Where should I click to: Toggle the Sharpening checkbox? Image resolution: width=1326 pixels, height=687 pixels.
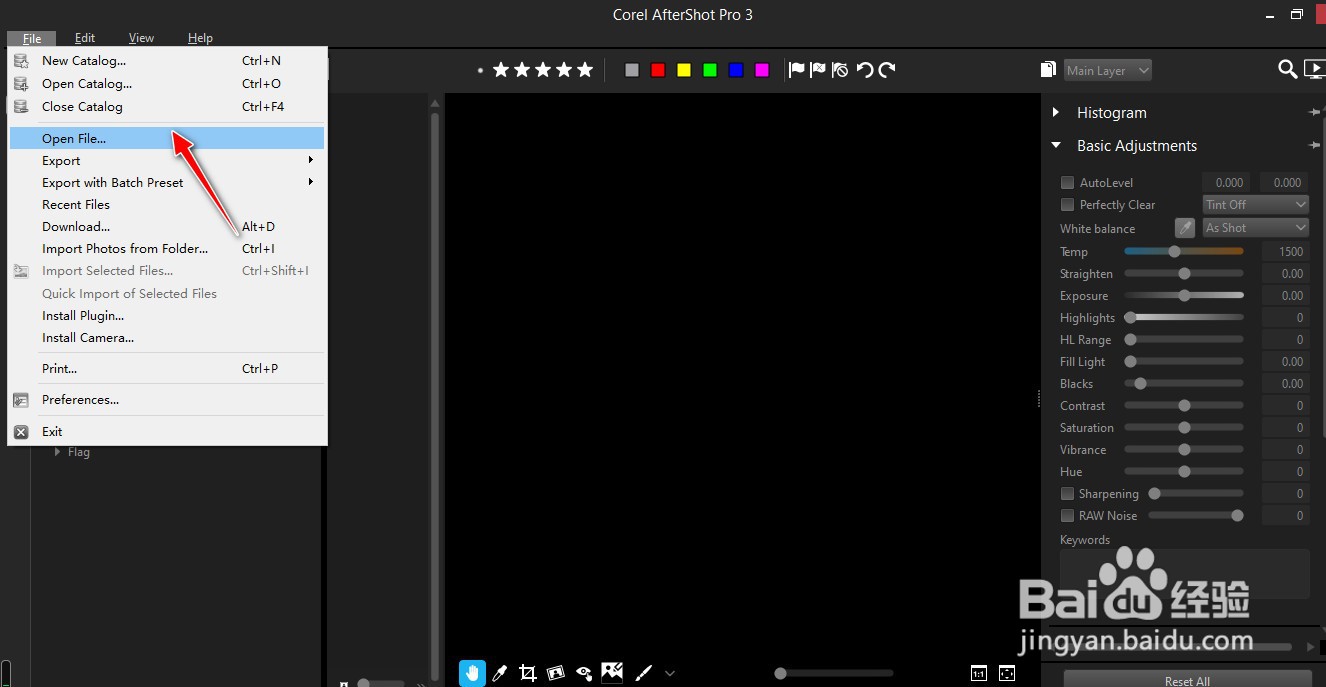click(x=1067, y=494)
